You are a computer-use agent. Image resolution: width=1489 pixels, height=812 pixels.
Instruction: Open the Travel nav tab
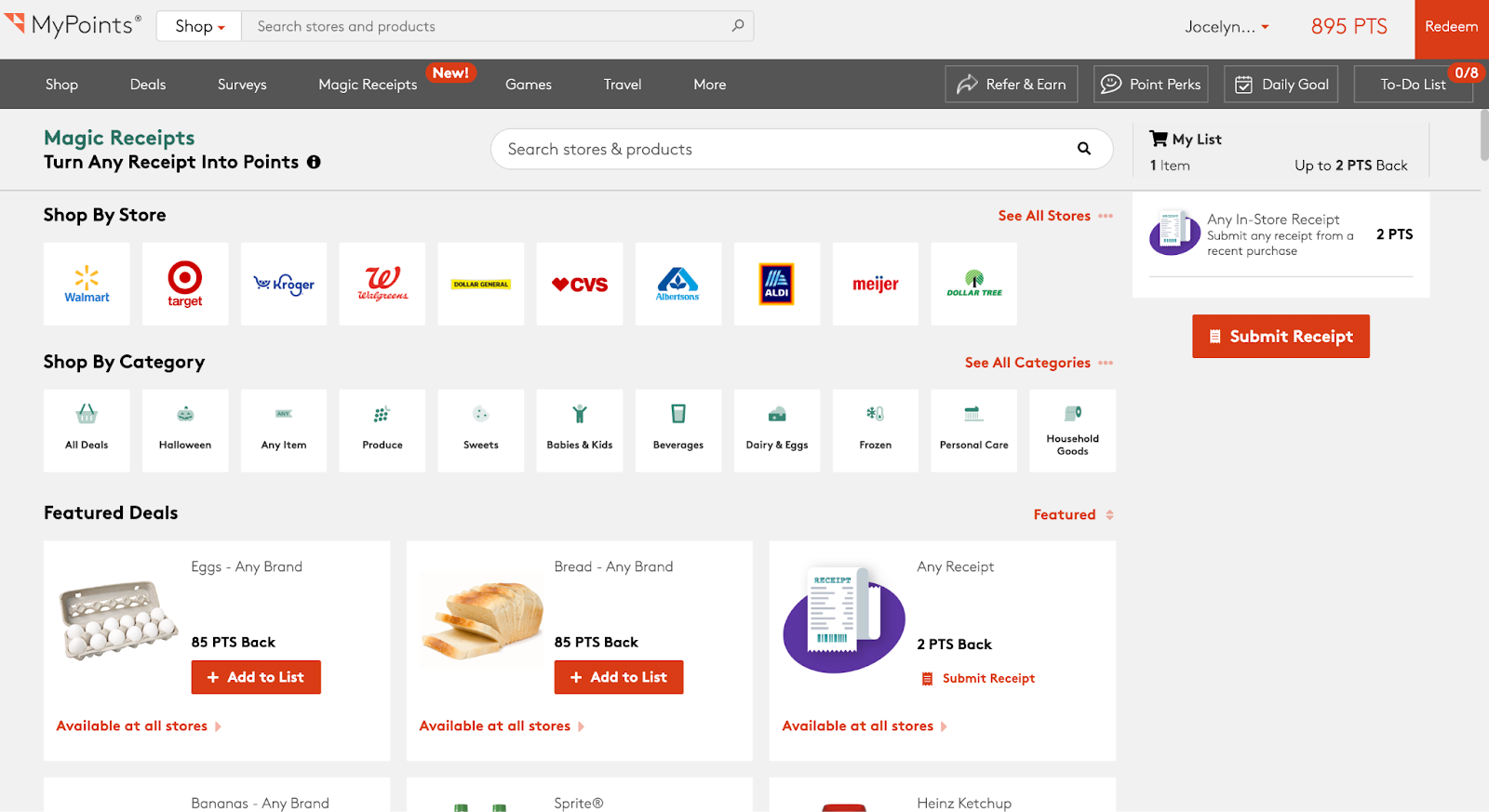click(x=623, y=84)
